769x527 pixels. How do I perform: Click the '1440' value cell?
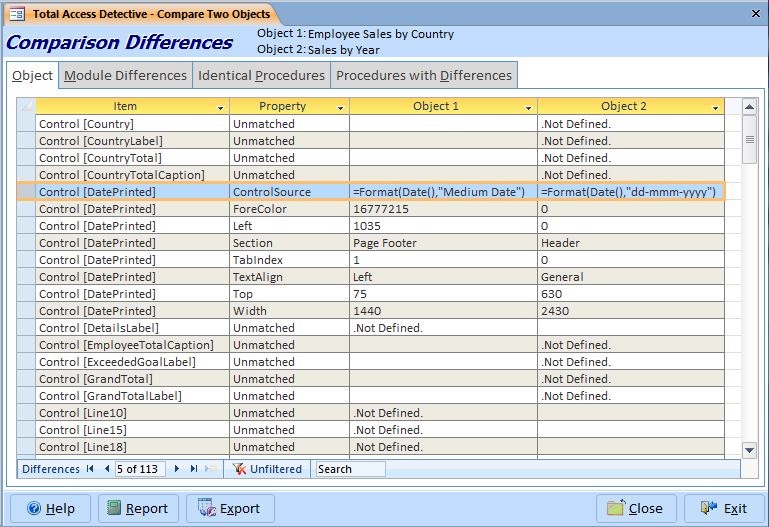pos(443,311)
